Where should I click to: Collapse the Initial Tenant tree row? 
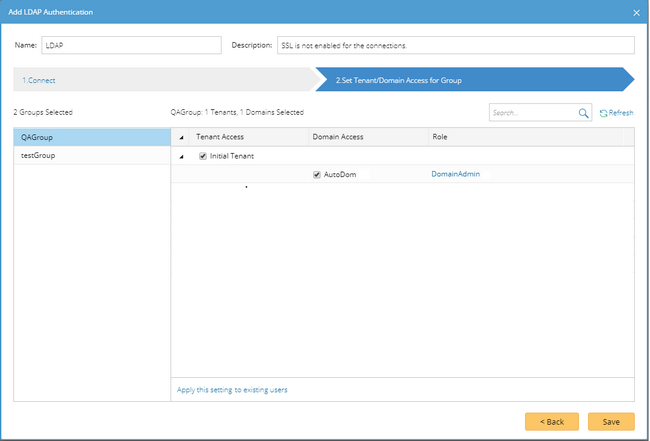coord(182,156)
